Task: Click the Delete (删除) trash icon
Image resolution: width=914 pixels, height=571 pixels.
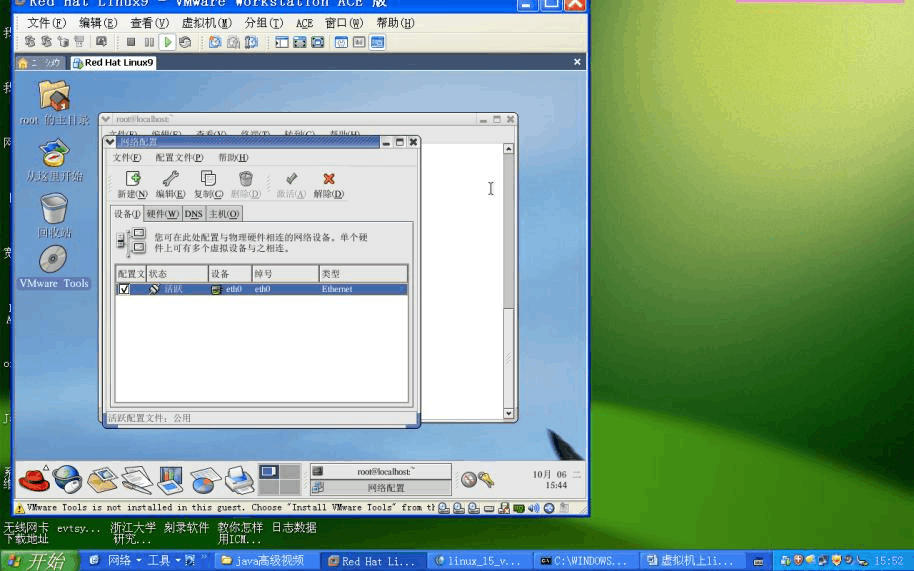Action: click(x=245, y=179)
